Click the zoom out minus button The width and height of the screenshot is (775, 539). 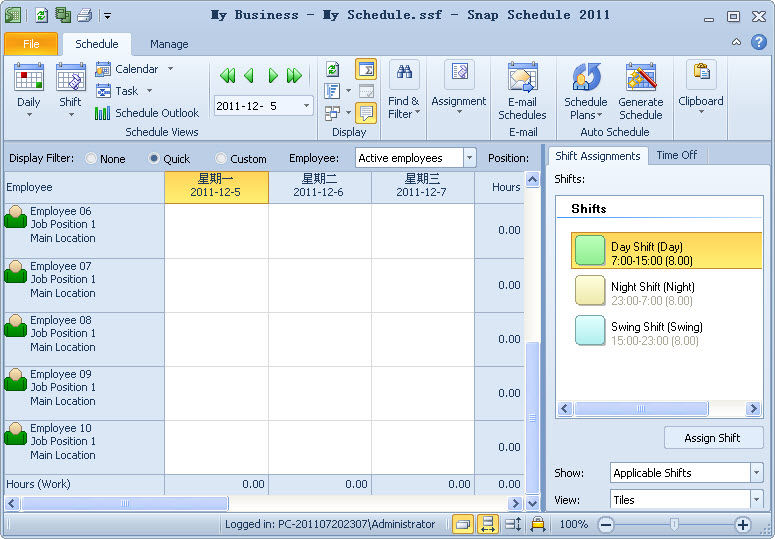606,524
